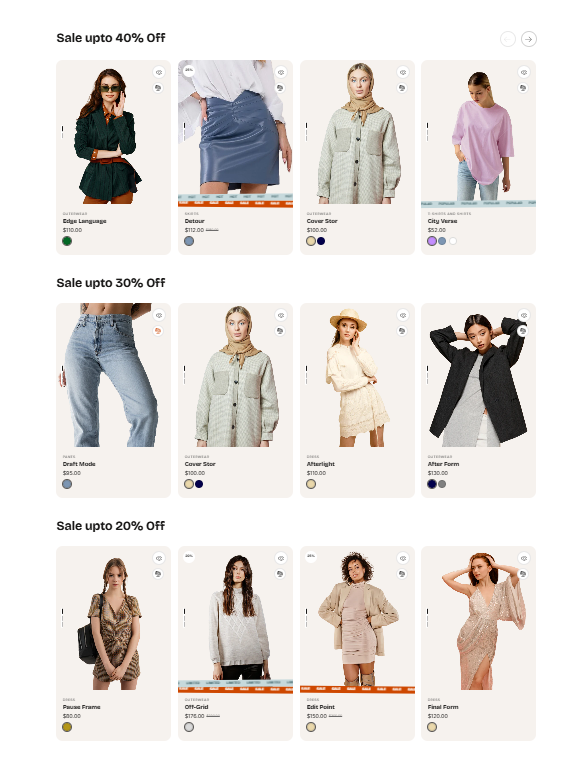Select the navy swatch under 40% sale Cover Stor
The height and width of the screenshot is (761, 574).
pos(321,241)
